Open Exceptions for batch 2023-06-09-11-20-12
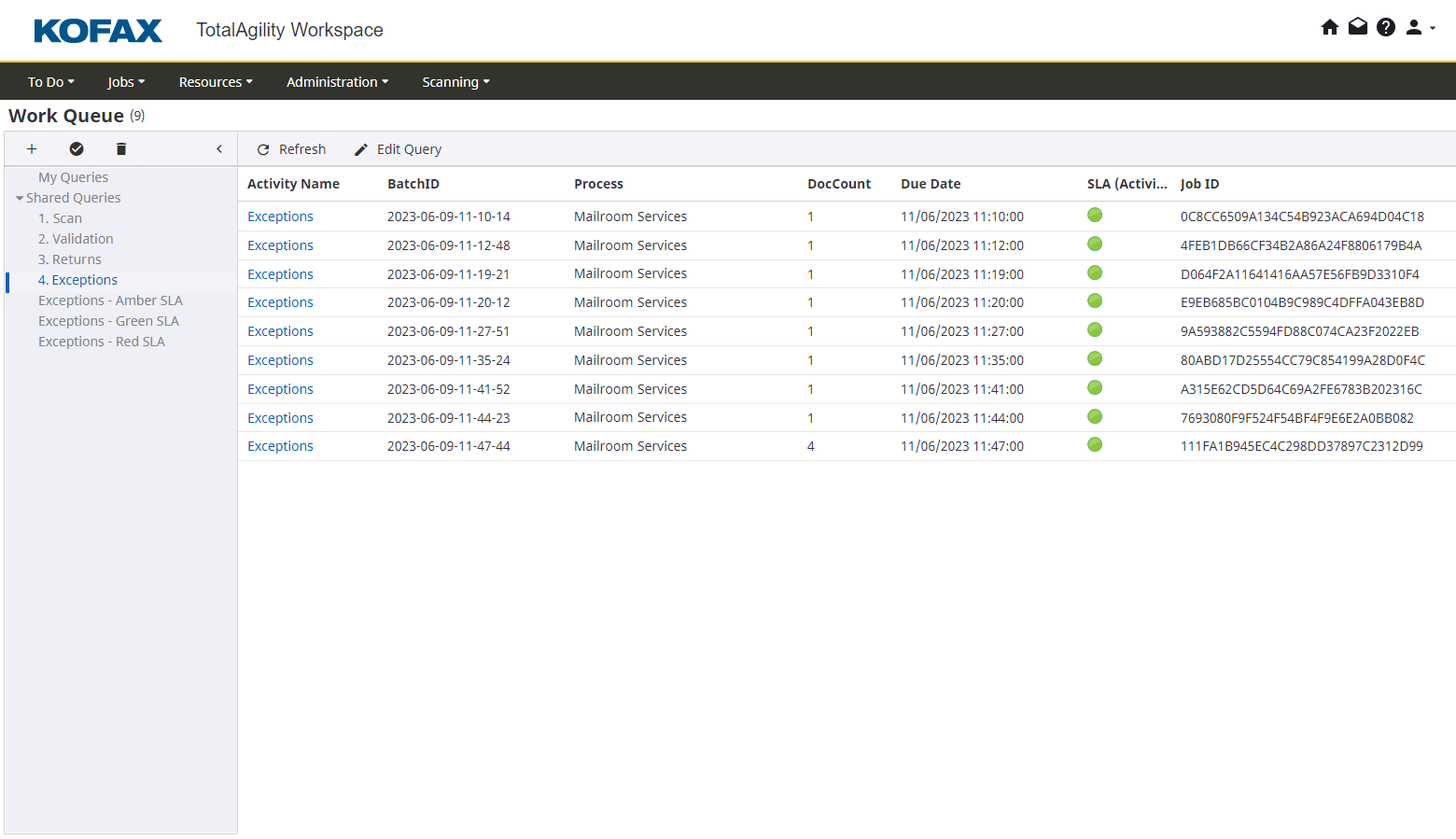This screenshot has height=839, width=1456. coord(280,302)
